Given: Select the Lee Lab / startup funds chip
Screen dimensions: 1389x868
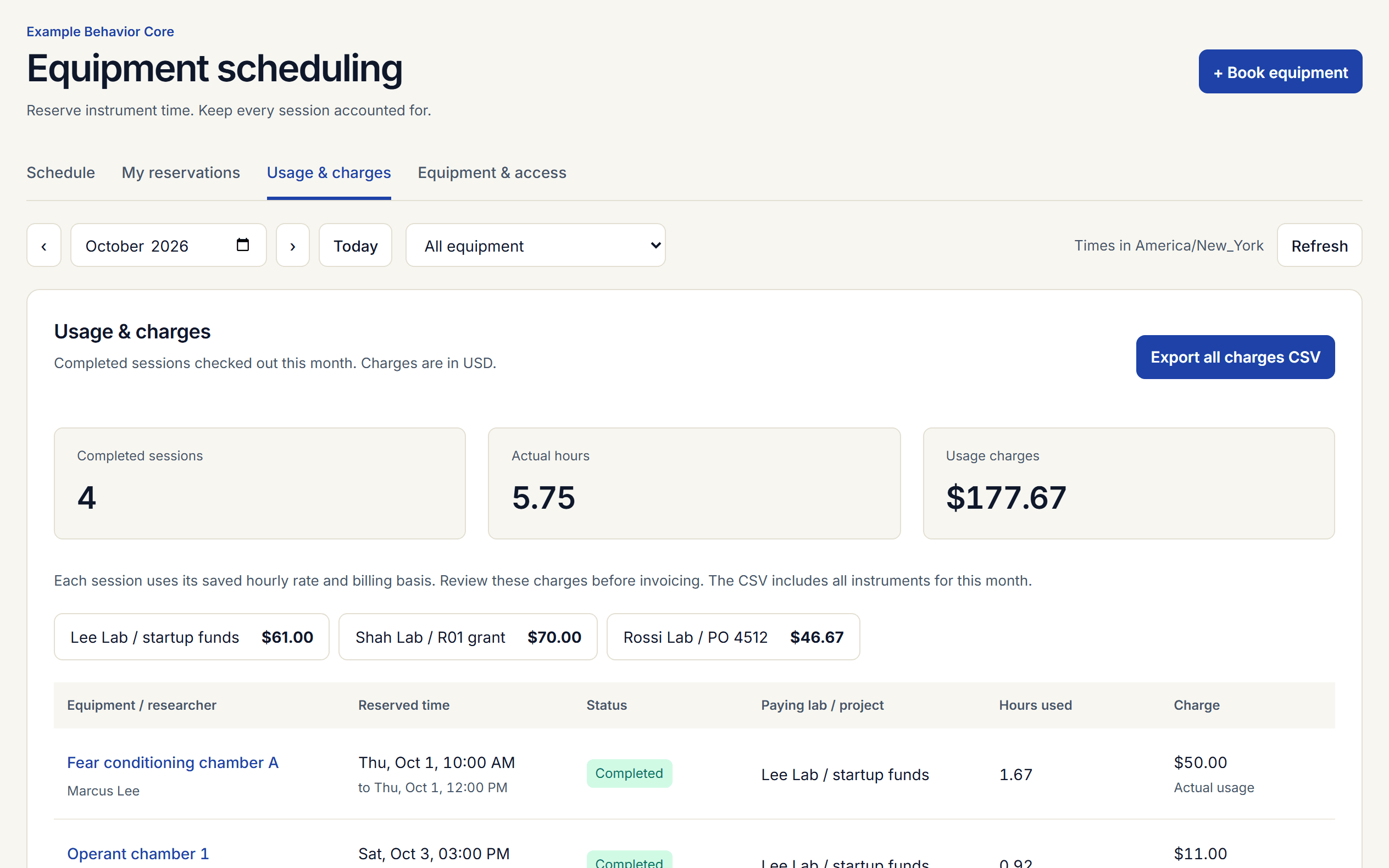Looking at the screenshot, I should 192,637.
